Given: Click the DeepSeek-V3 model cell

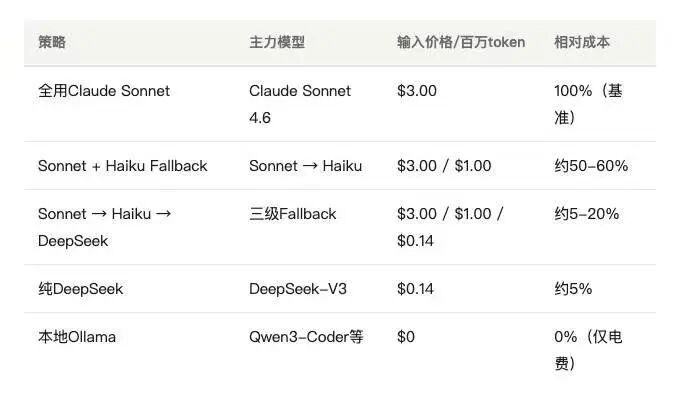Looking at the screenshot, I should (297, 289).
